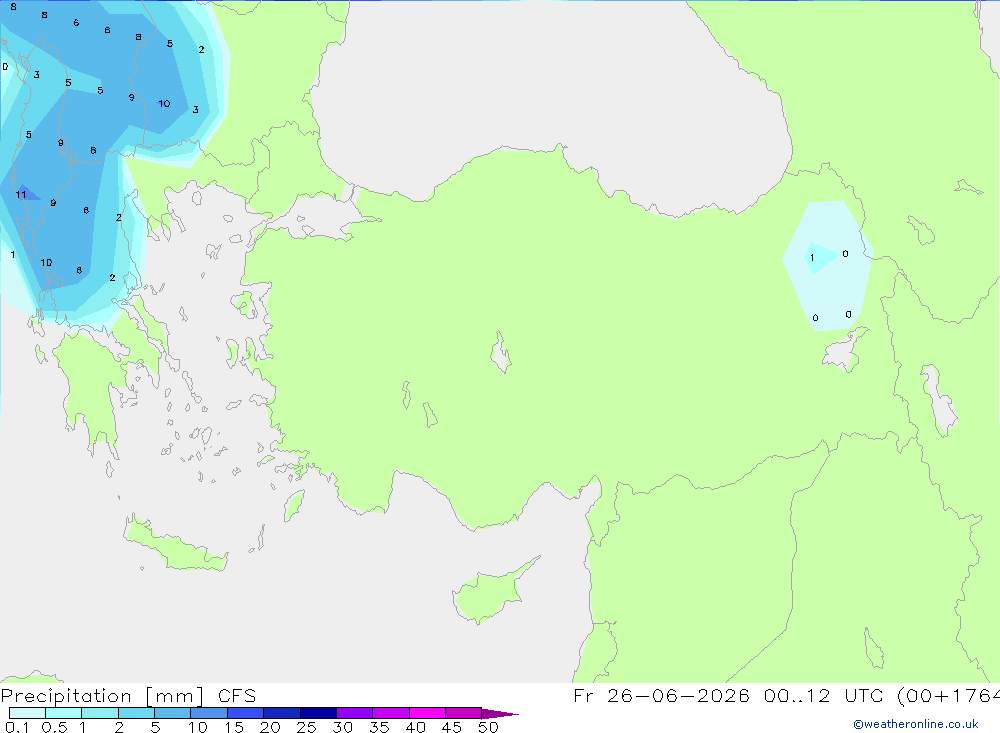The height and width of the screenshot is (733, 1000).
Task: Click the legend label '20'
Action: (270, 727)
